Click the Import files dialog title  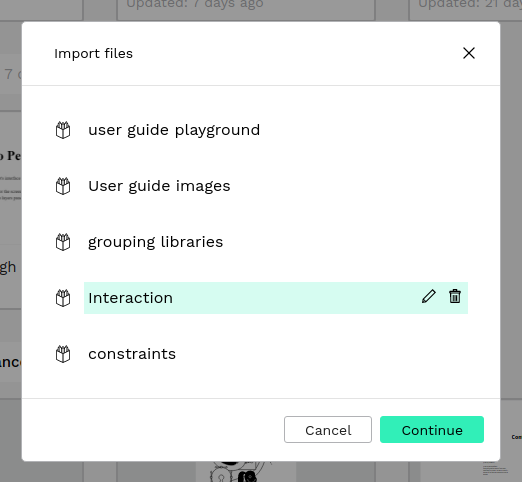94,54
